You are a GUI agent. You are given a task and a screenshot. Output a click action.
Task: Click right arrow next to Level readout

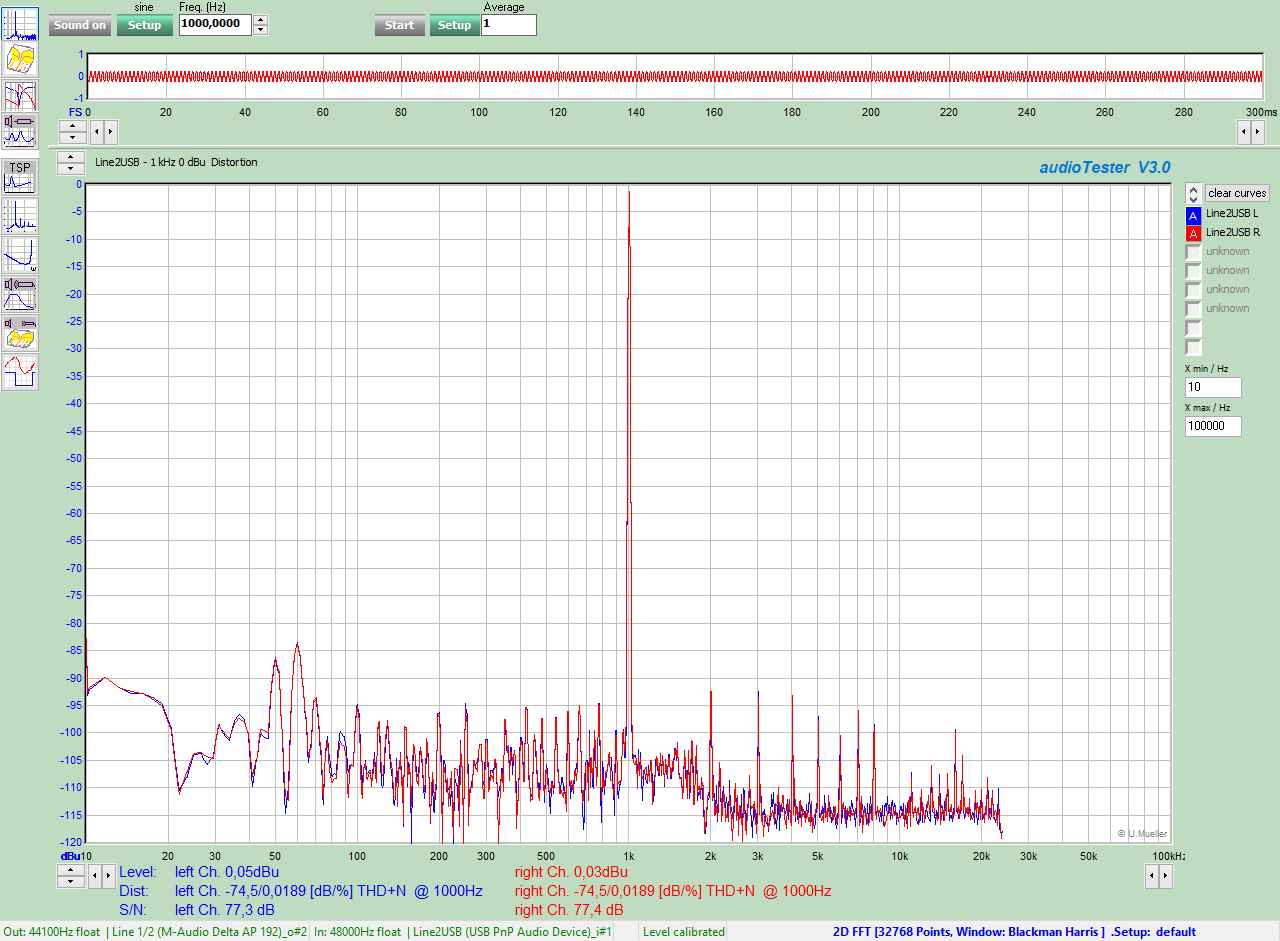click(109, 876)
